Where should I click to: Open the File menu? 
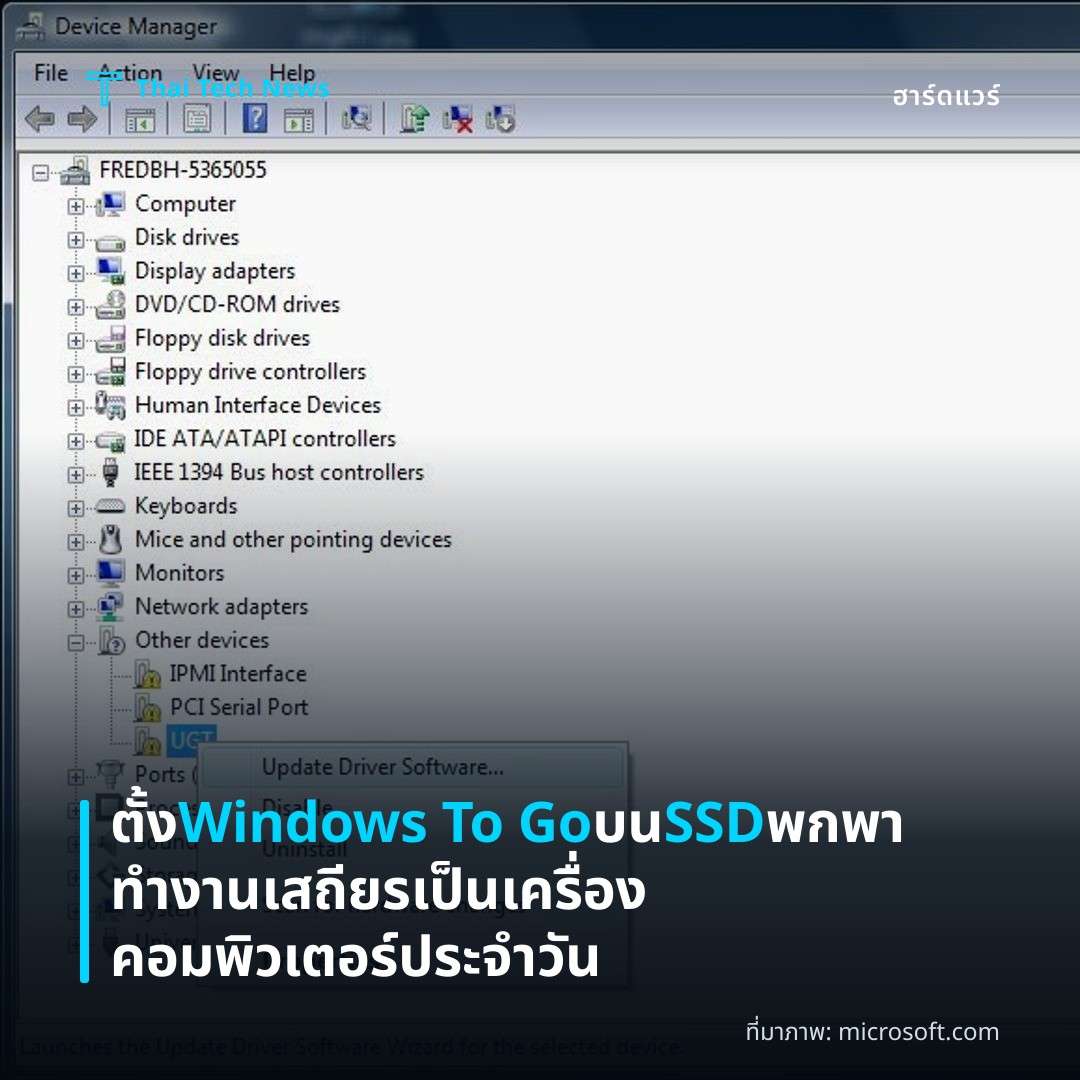(51, 72)
